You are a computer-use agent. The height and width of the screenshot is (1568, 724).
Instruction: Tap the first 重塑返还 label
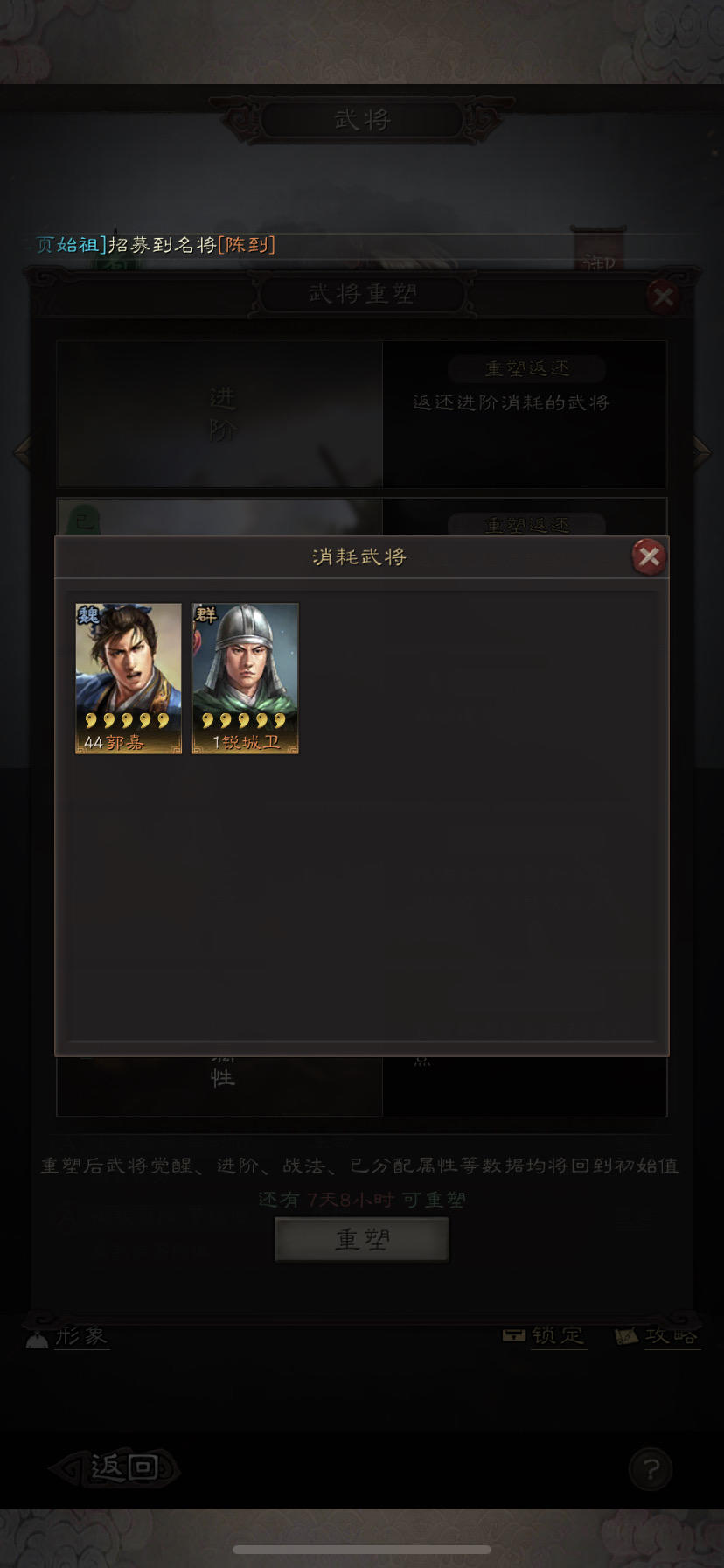coord(527,368)
